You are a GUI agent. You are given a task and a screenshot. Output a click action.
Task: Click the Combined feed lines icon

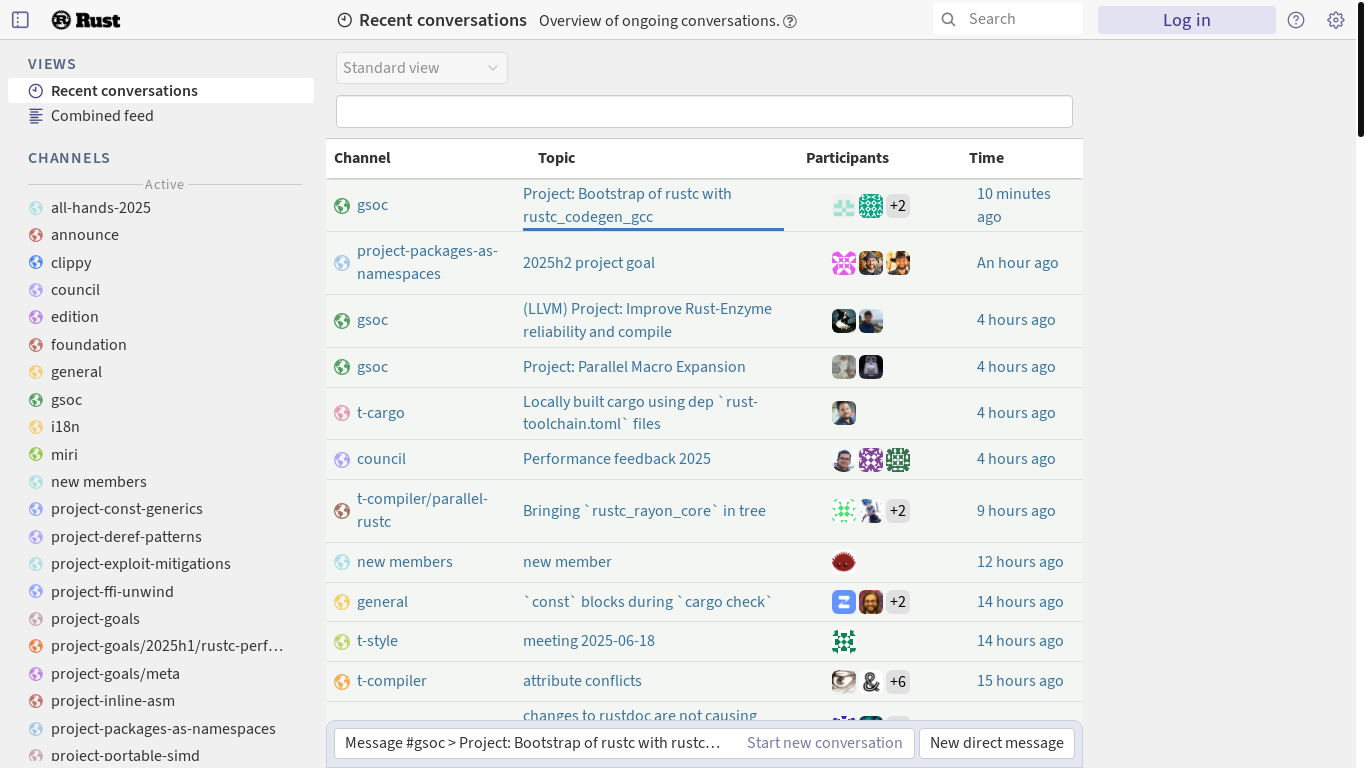point(36,116)
